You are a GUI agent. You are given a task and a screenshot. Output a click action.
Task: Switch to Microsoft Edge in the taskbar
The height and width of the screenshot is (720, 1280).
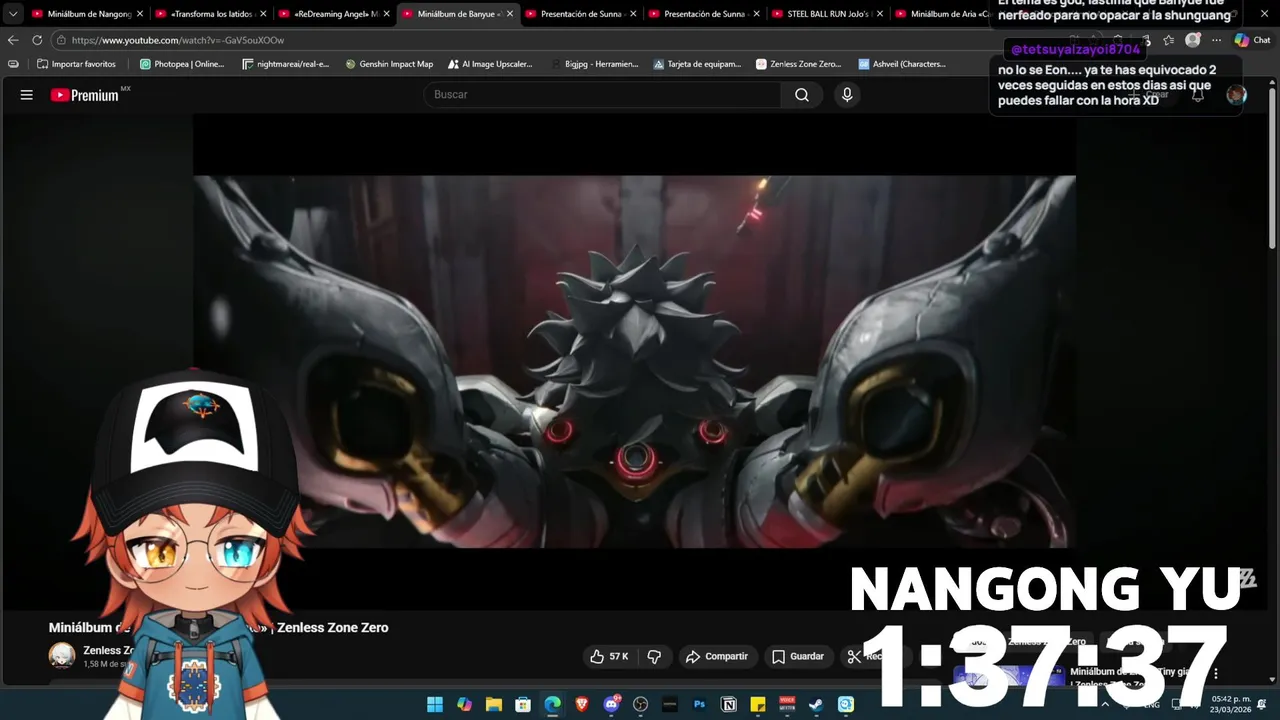point(552,705)
